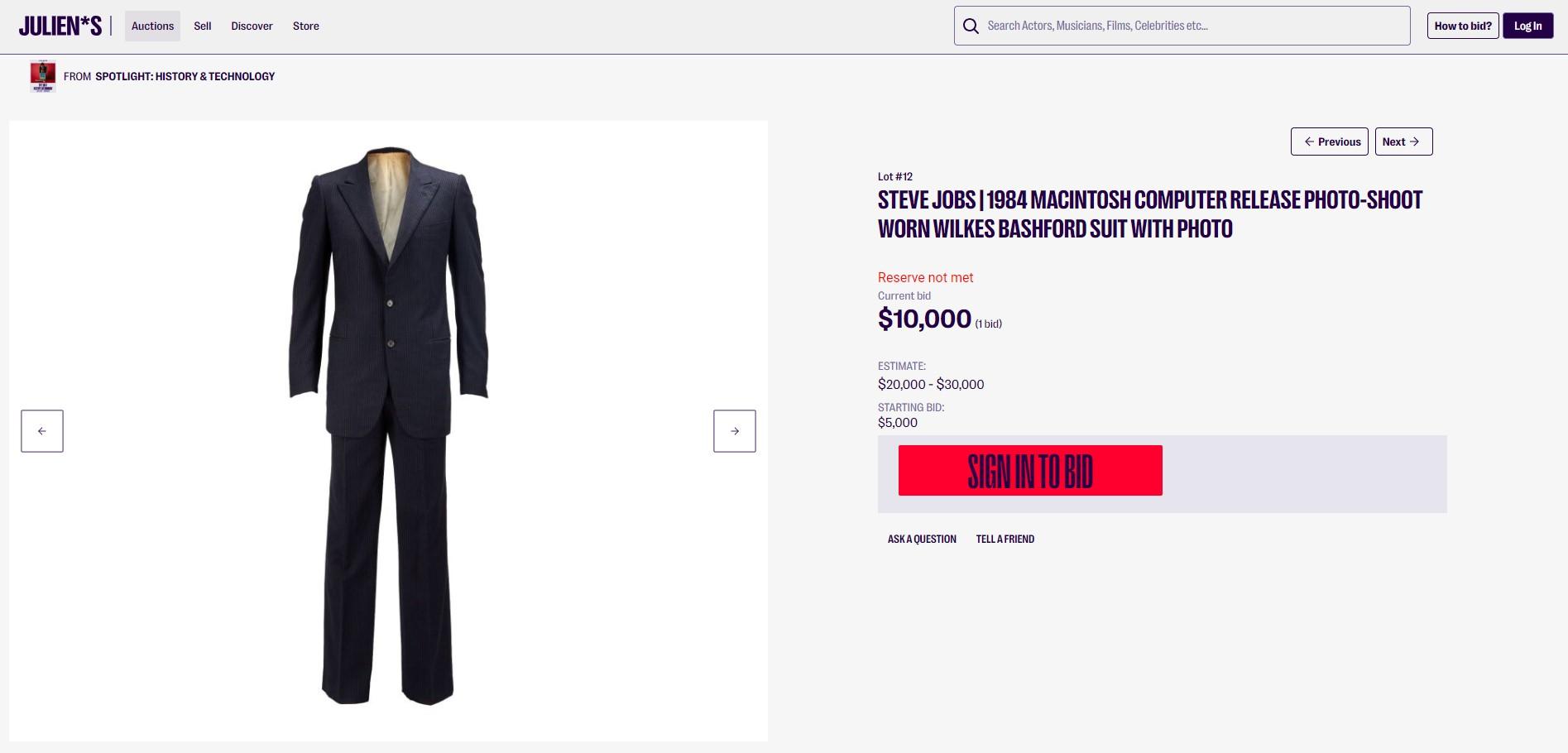
Task: Open the Discover menu item
Action: tap(252, 26)
